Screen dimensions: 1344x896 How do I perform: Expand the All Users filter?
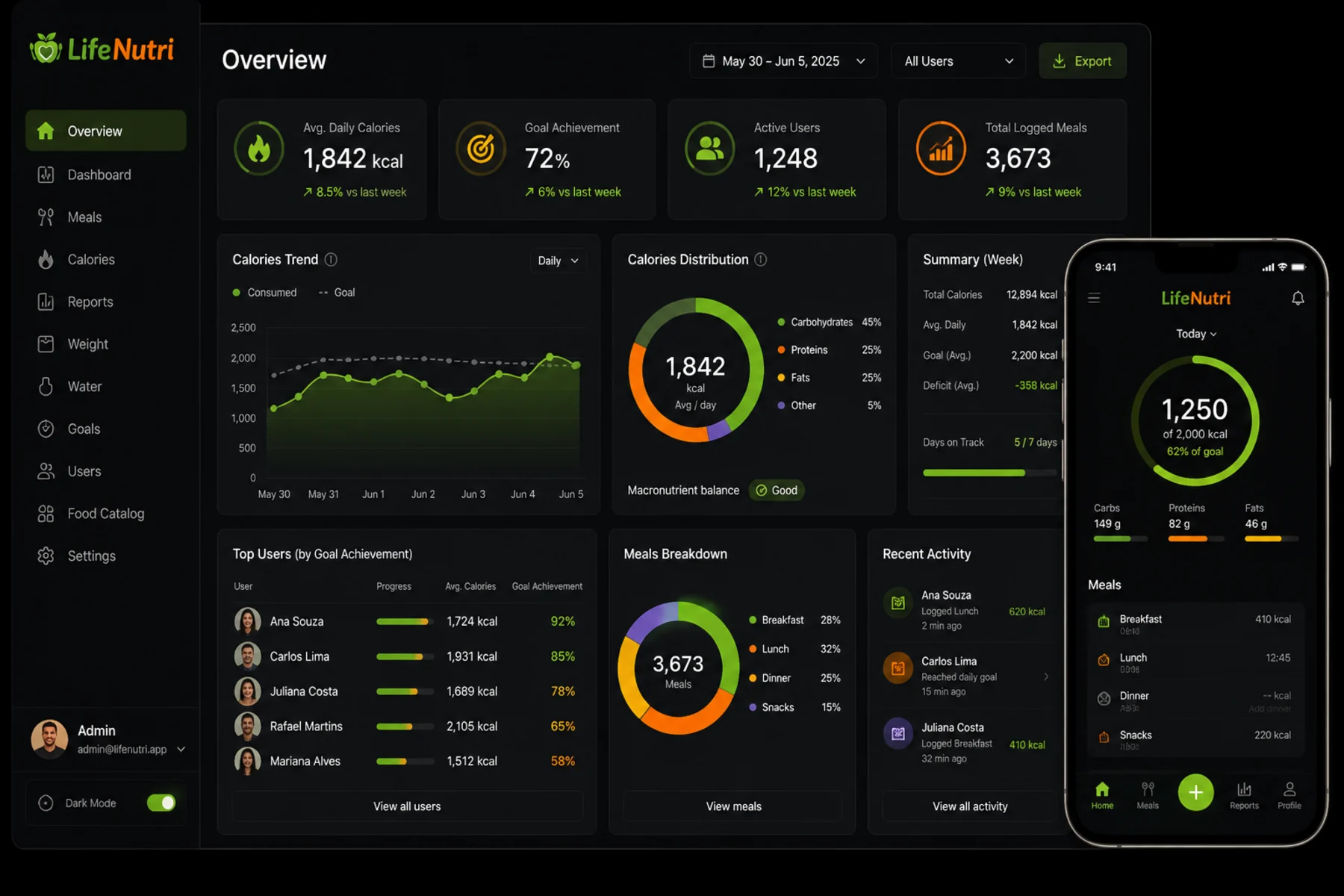click(958, 61)
